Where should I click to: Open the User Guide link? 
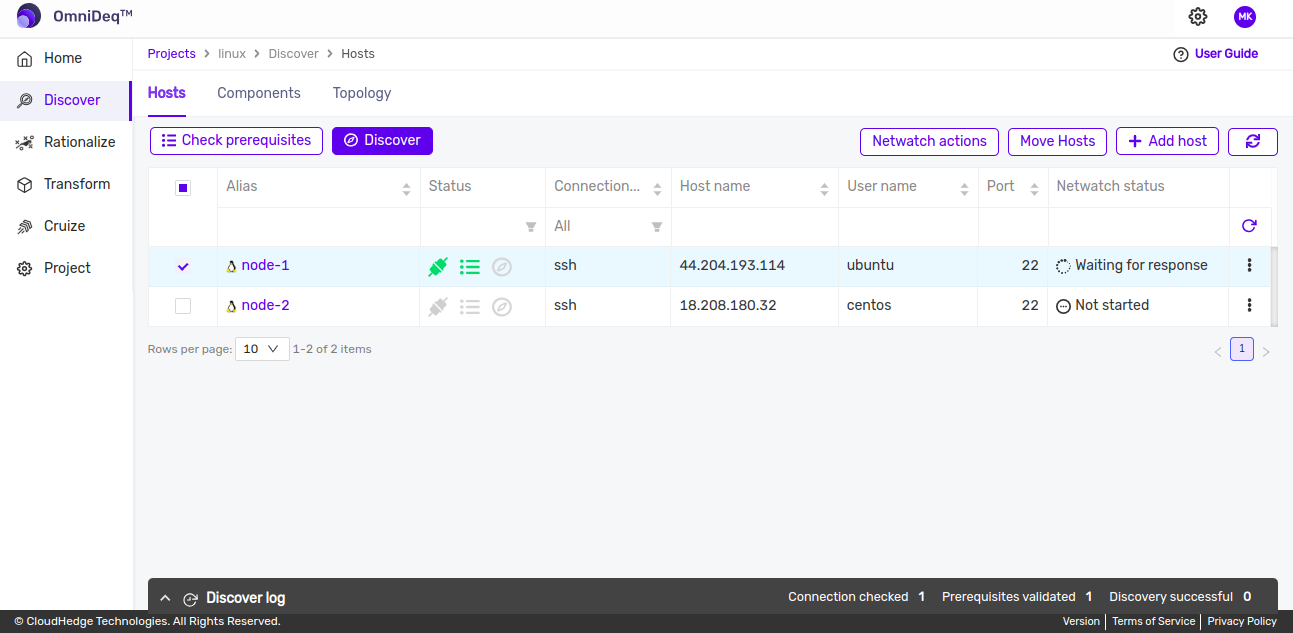coord(1216,54)
